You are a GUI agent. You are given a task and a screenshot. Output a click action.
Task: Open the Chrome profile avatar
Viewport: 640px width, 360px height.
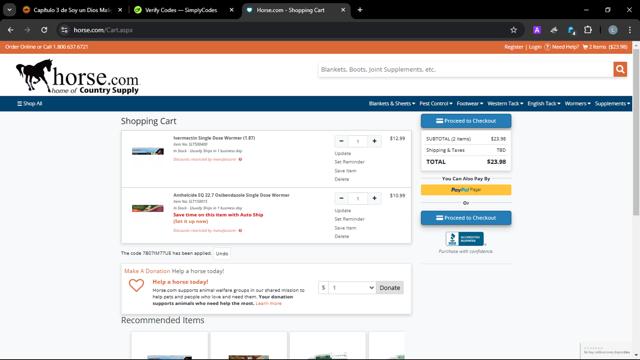tap(613, 30)
